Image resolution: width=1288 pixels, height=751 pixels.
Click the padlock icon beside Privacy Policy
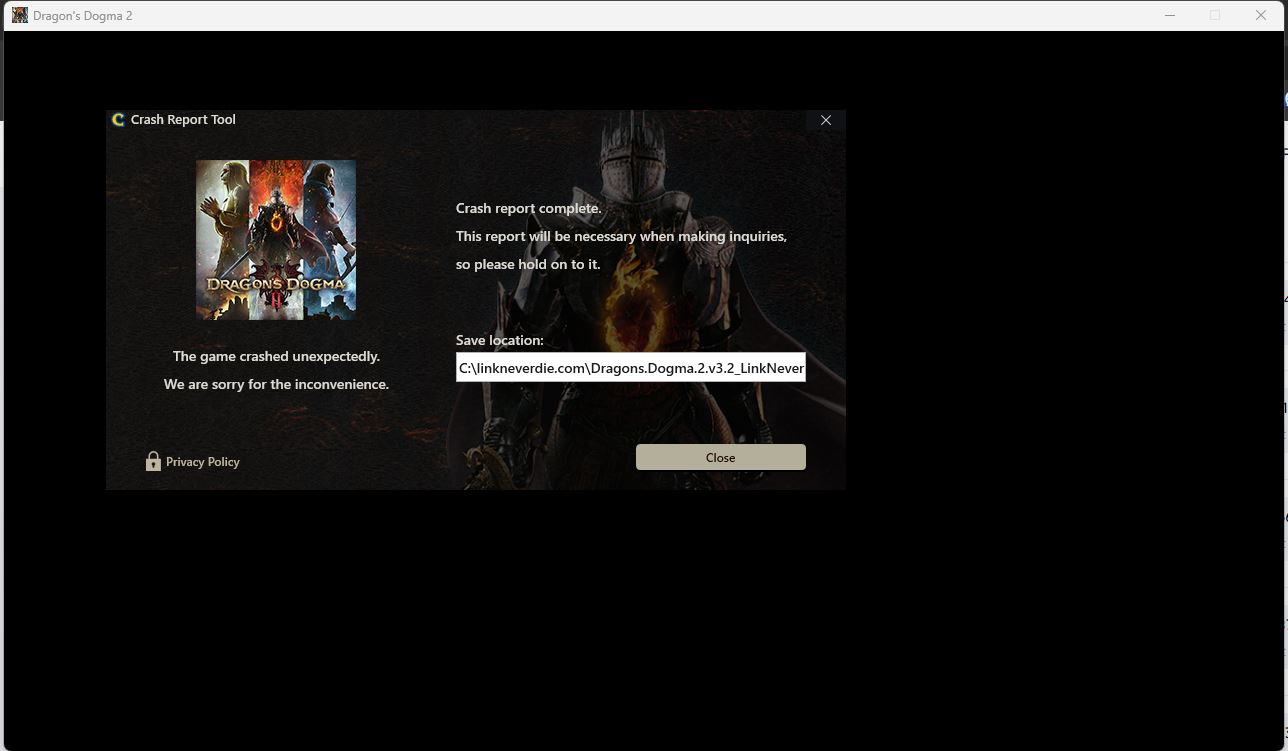[153, 461]
